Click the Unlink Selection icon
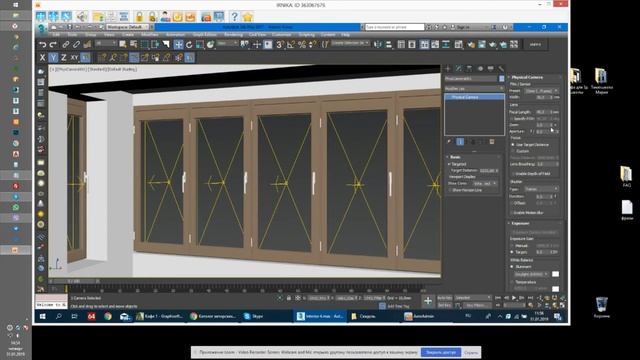 pos(76,44)
